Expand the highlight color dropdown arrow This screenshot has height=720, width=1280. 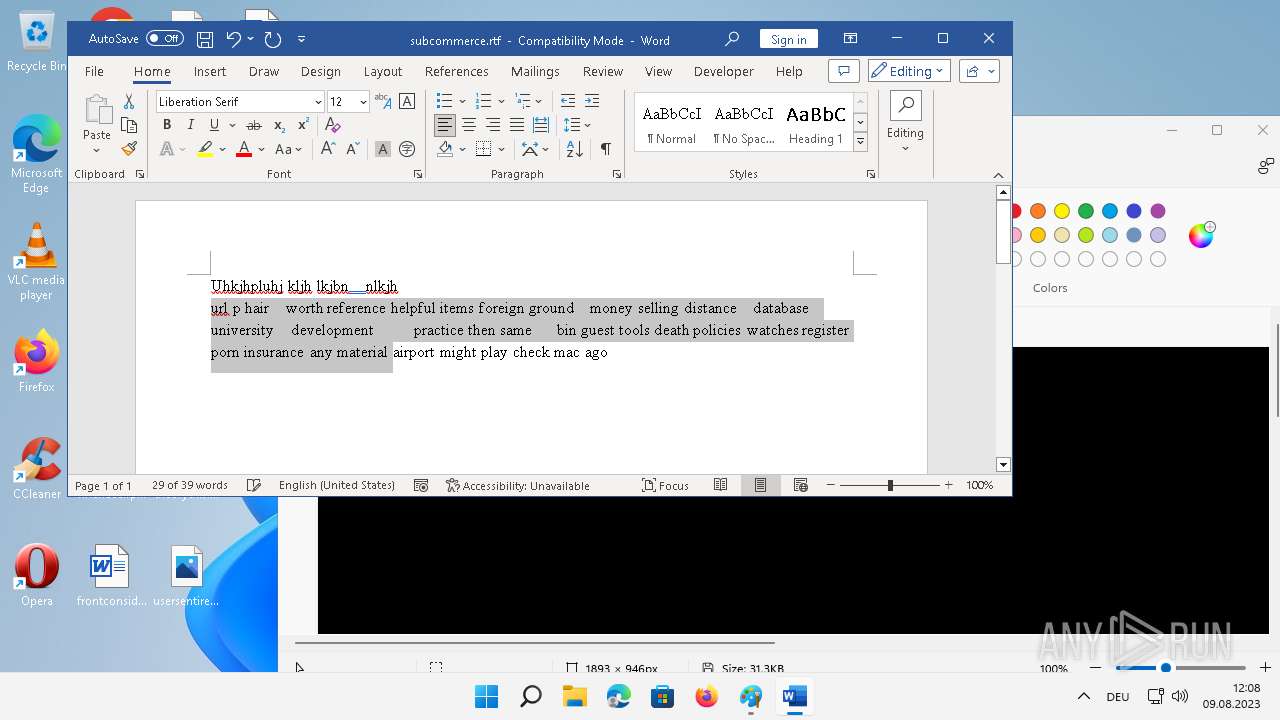(223, 149)
